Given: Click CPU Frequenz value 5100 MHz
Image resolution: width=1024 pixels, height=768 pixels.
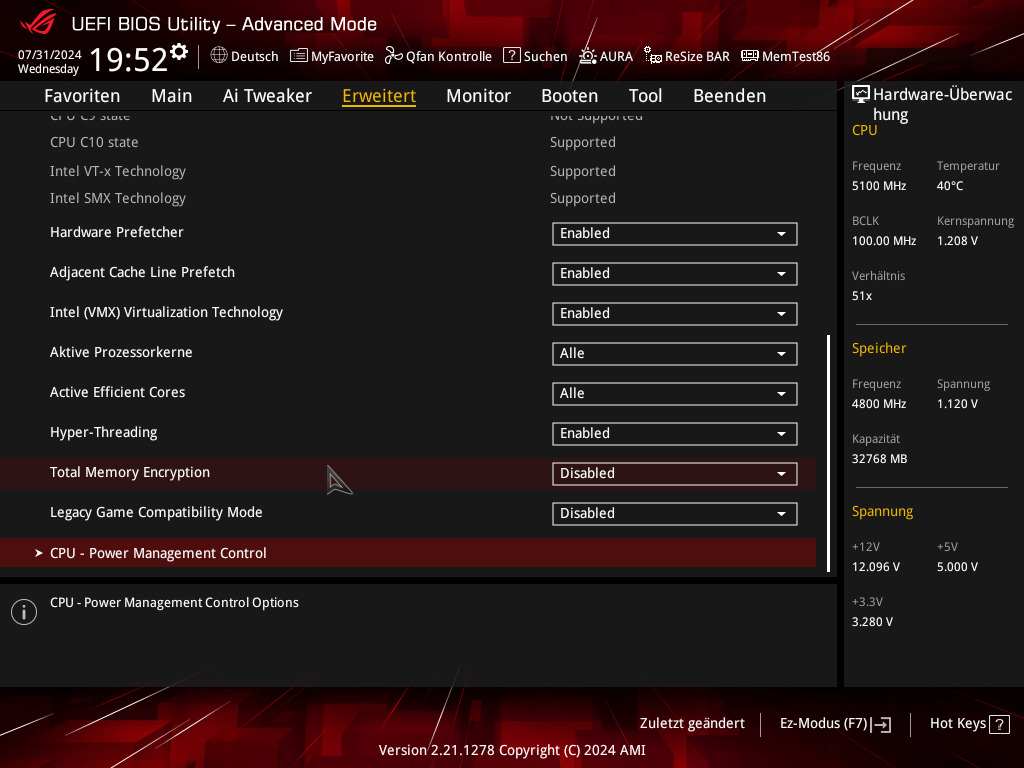Looking at the screenshot, I should (879, 186).
